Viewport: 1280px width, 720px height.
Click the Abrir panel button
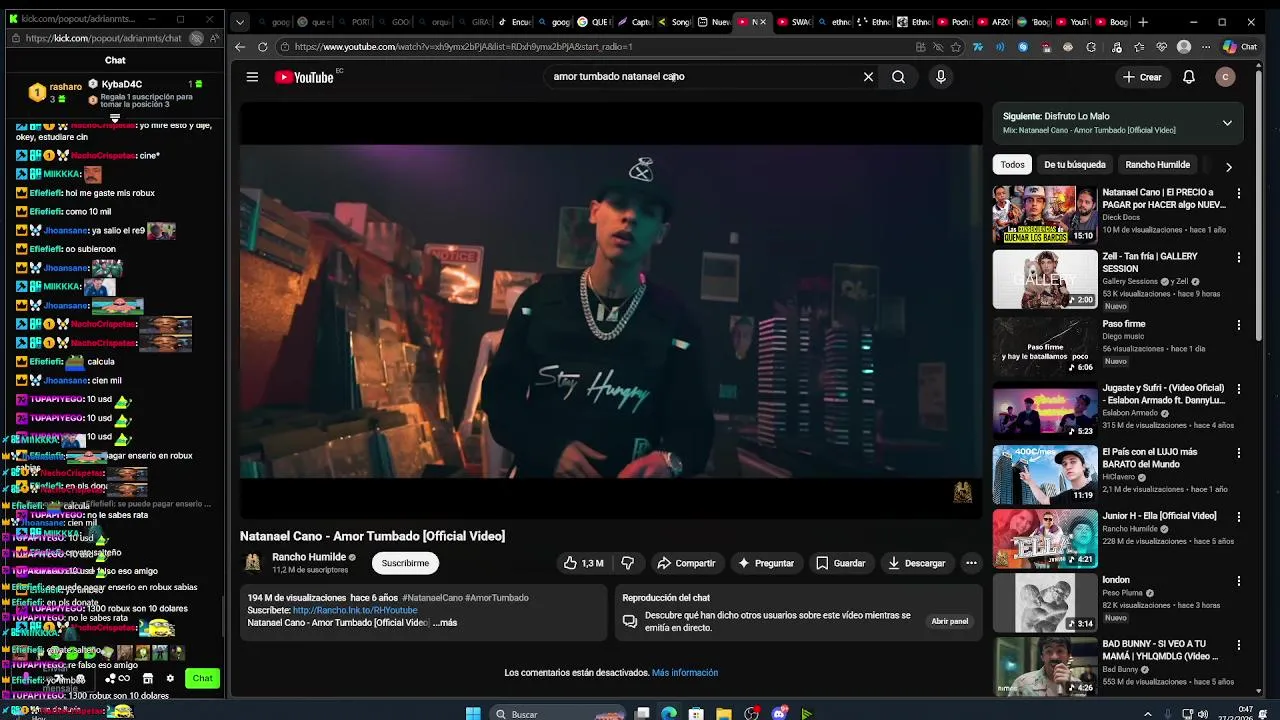pyautogui.click(x=950, y=621)
